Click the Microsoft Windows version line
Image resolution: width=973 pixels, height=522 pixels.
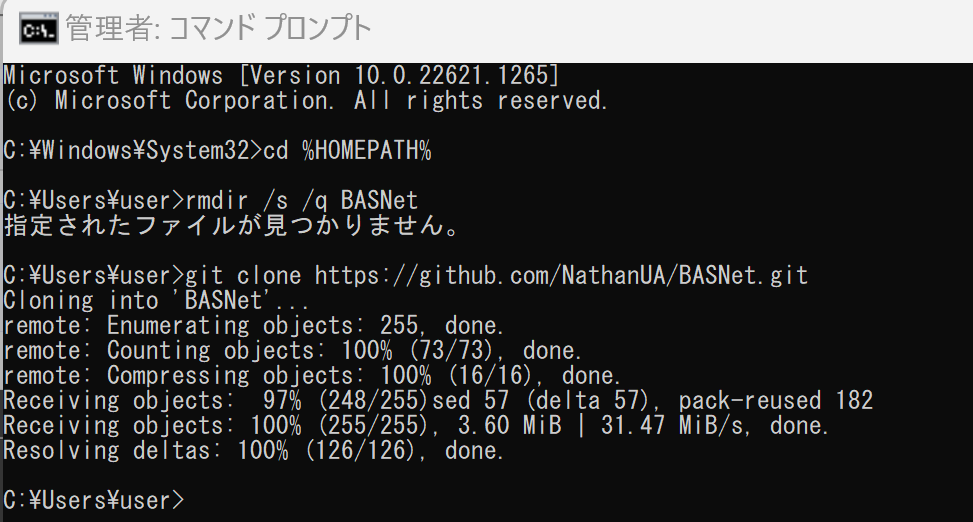(281, 76)
